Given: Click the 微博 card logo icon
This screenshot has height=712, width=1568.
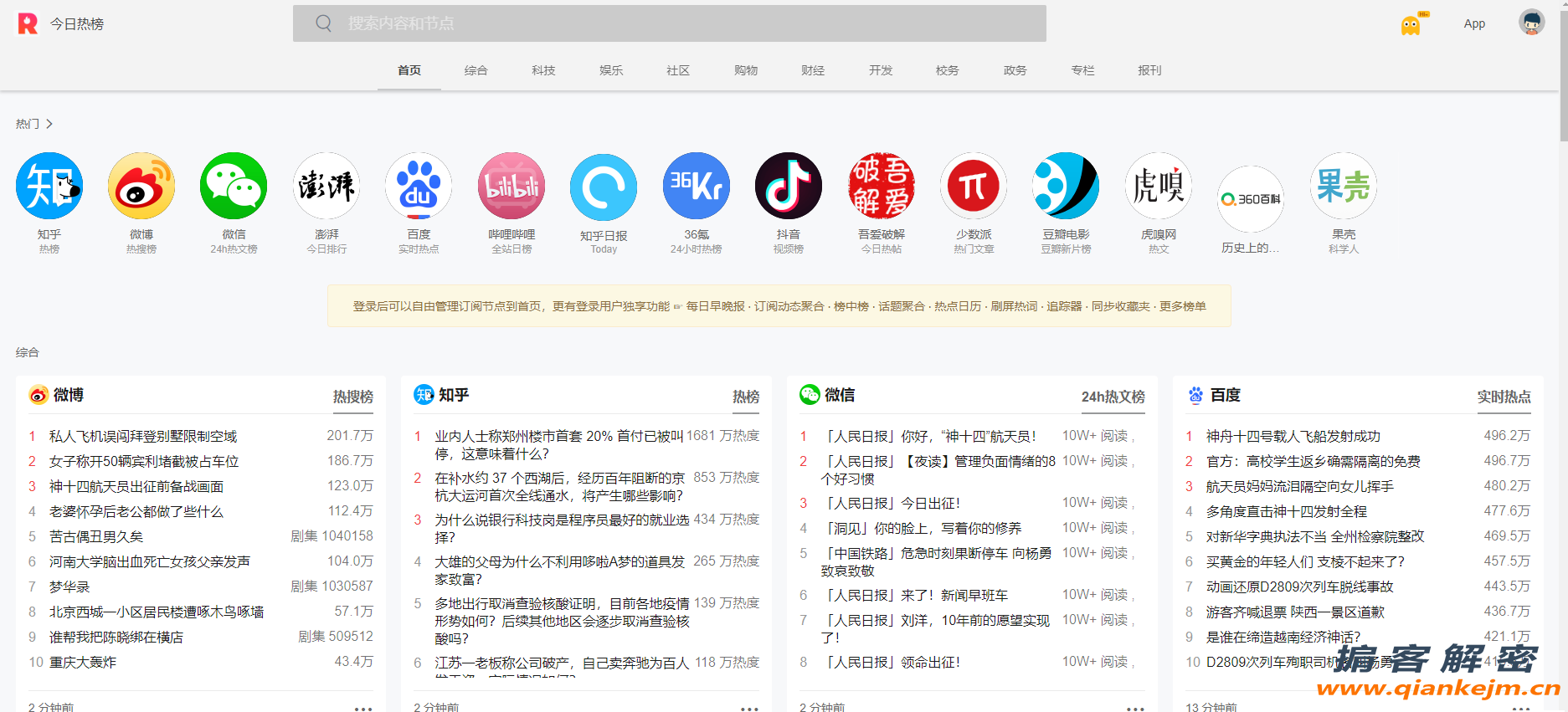Looking at the screenshot, I should pyautogui.click(x=39, y=395).
